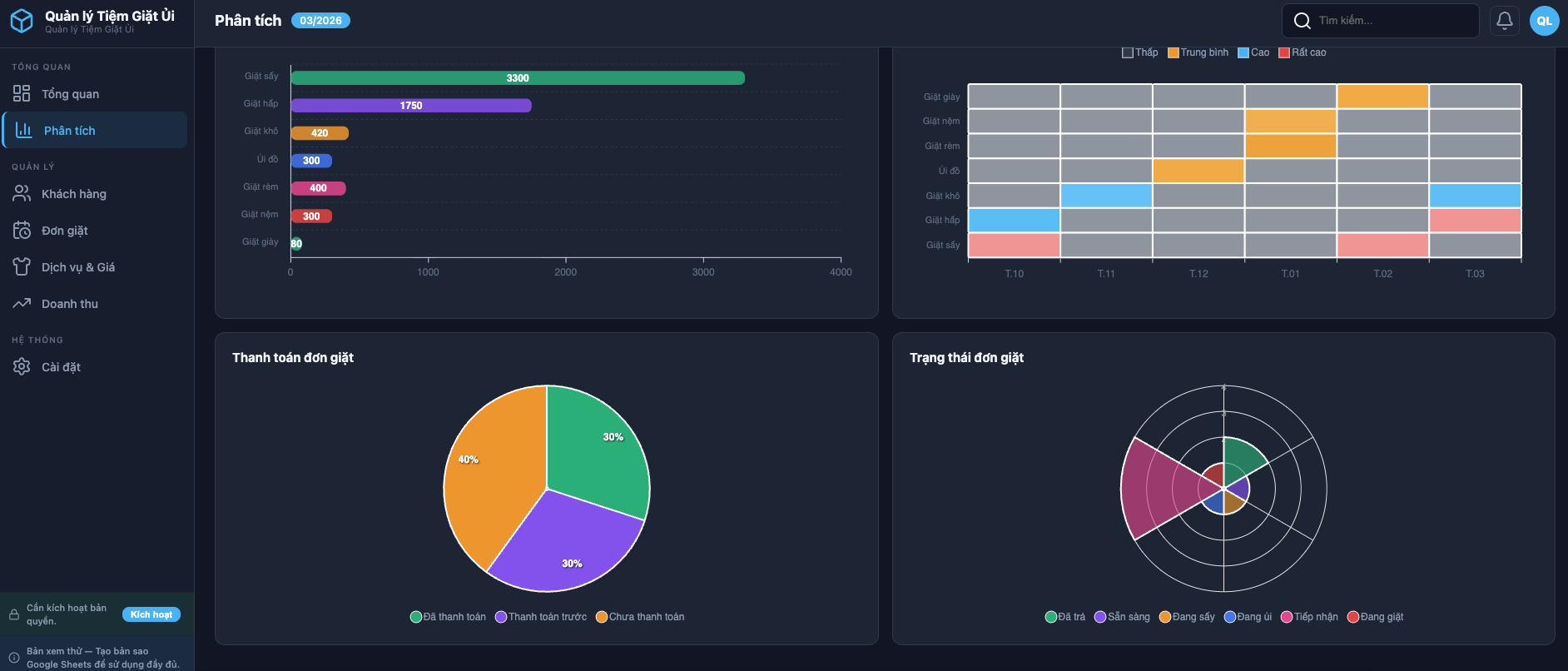Toggle the Trung bình heatmap legend
1568x671 pixels.
point(1198,52)
